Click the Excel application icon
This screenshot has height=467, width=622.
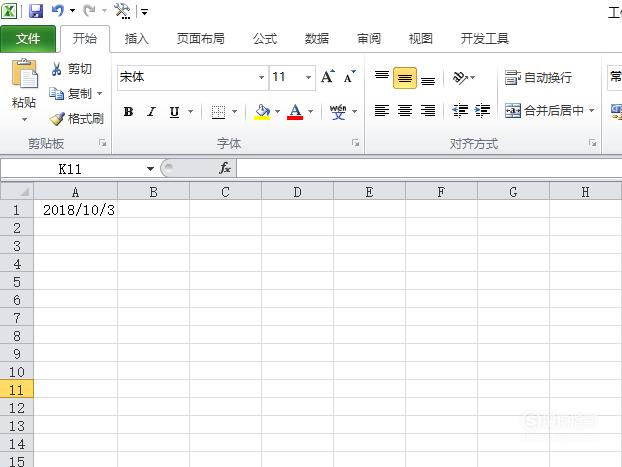click(x=9, y=11)
